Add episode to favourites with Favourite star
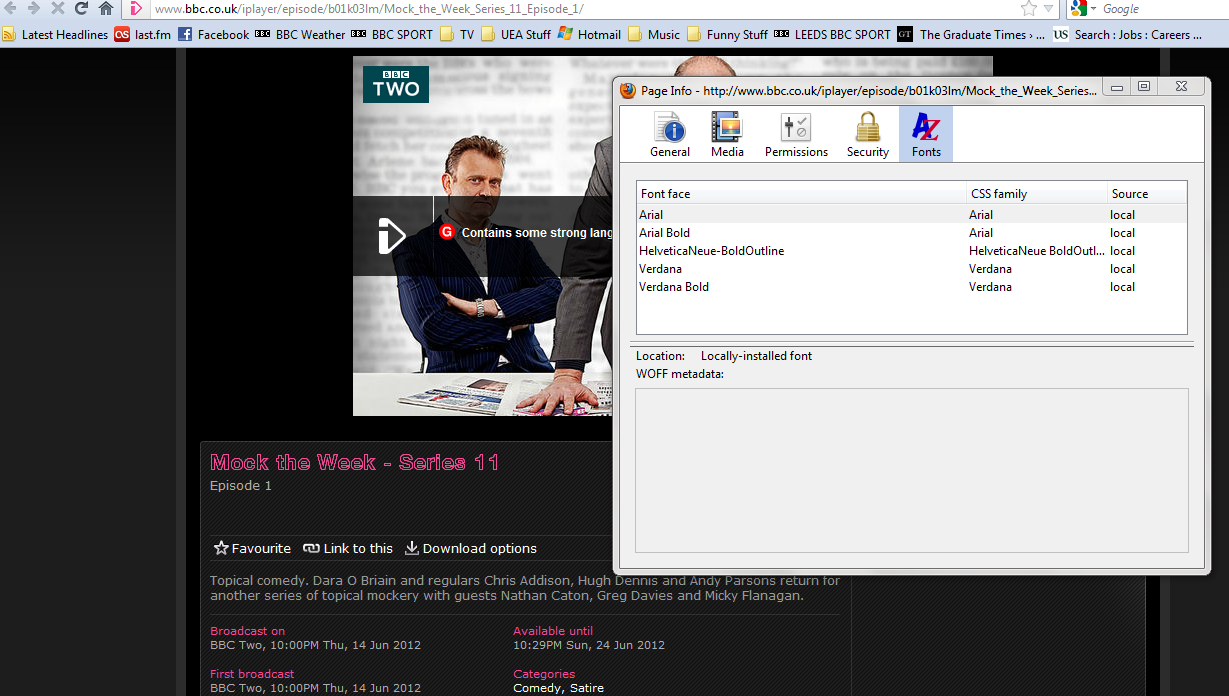The height and width of the screenshot is (696, 1229). pos(252,548)
